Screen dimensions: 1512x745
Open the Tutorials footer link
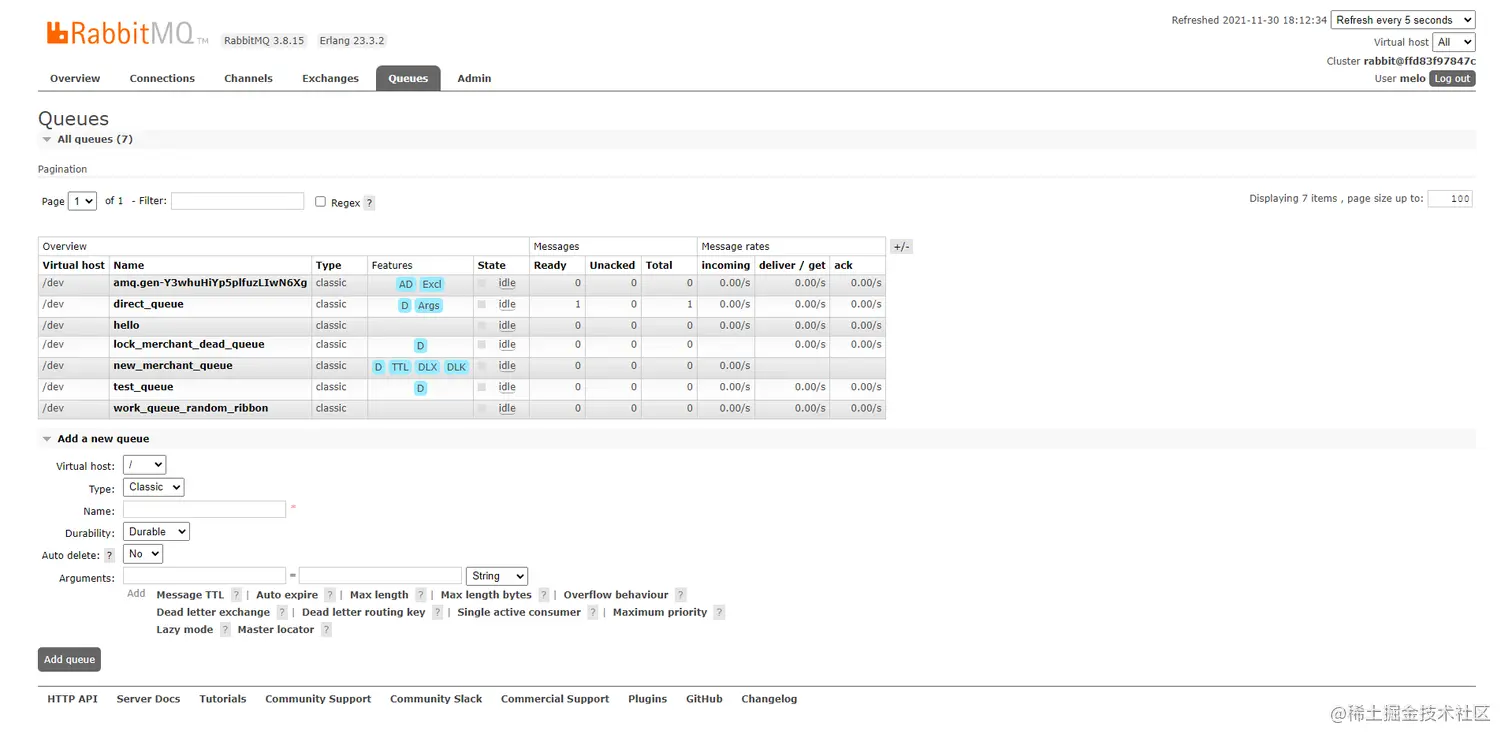[x=222, y=699]
